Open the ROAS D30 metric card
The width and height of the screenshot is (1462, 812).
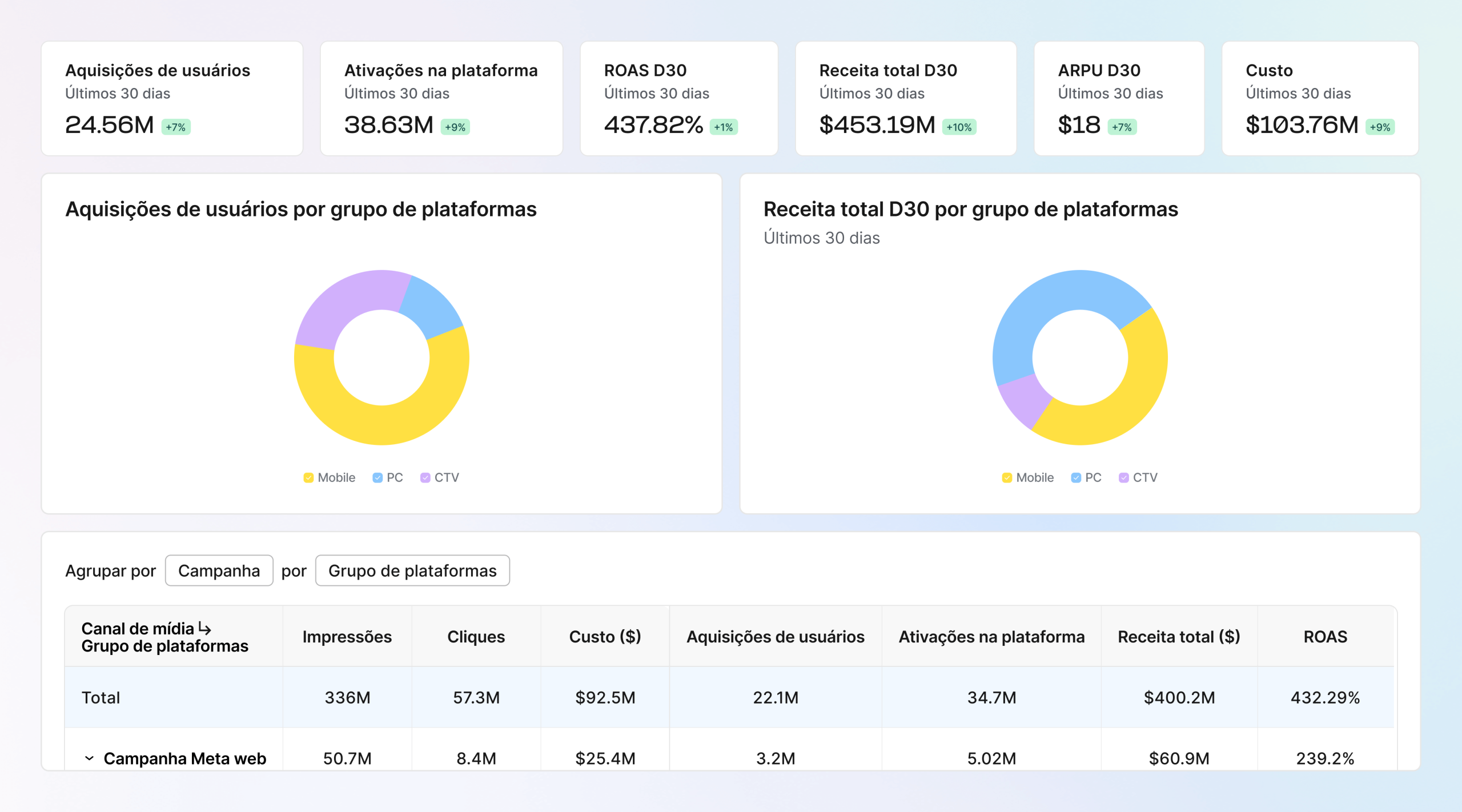coord(678,98)
